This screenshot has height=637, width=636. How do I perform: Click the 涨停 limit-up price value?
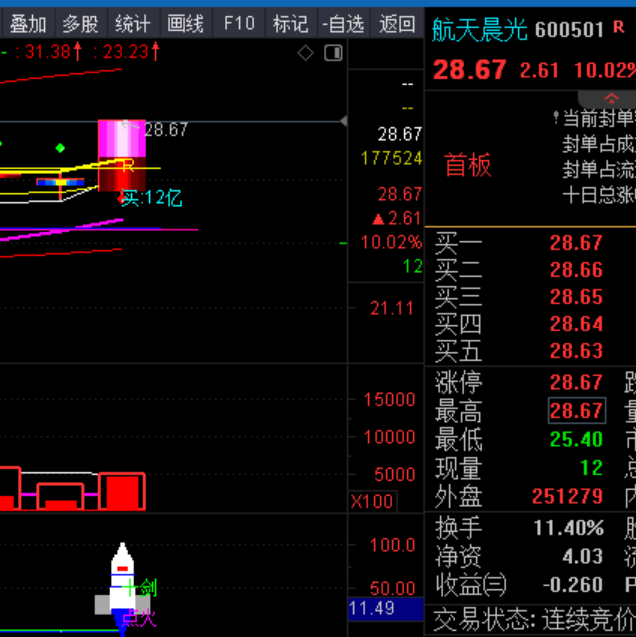(576, 382)
